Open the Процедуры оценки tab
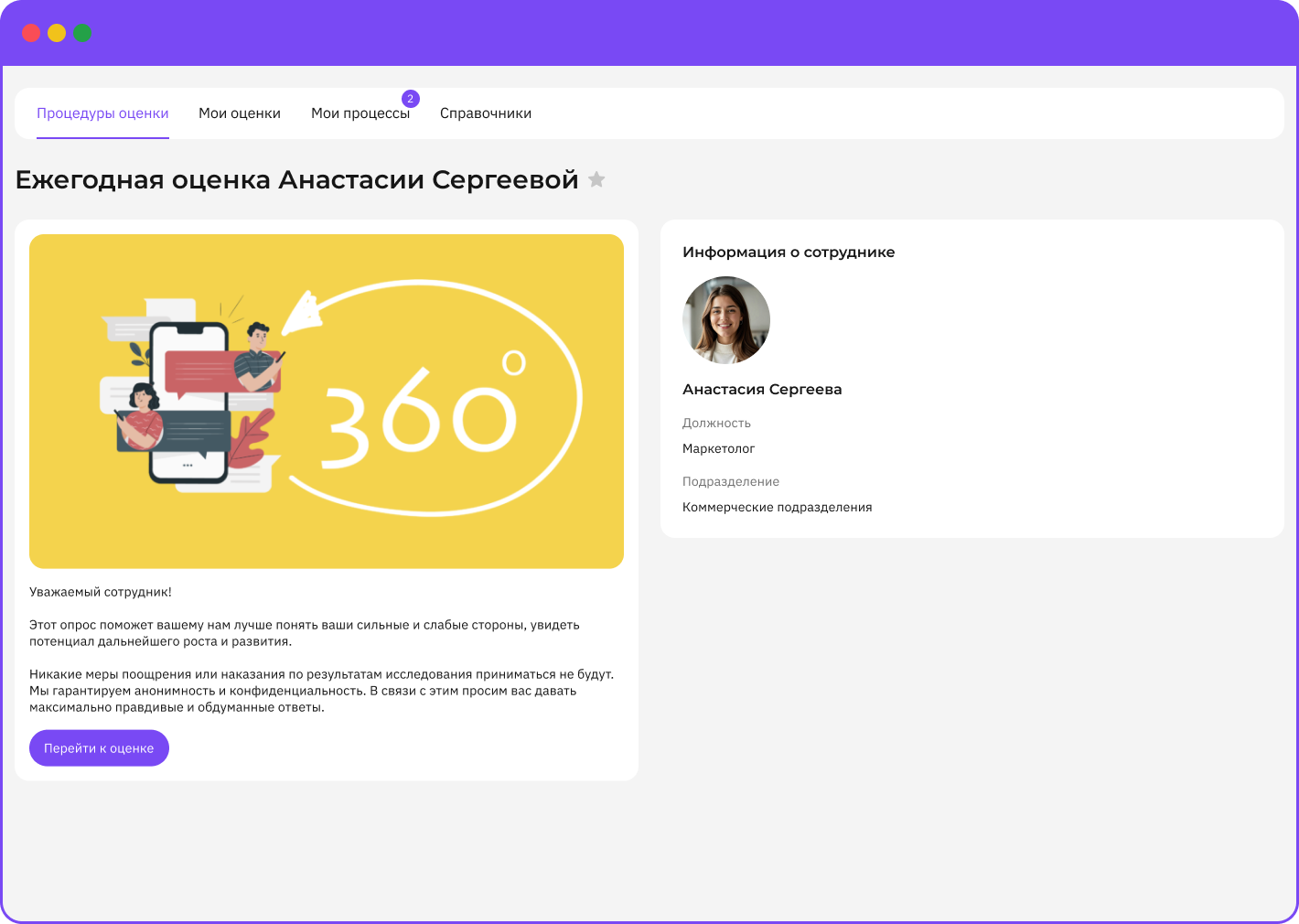 coord(102,113)
